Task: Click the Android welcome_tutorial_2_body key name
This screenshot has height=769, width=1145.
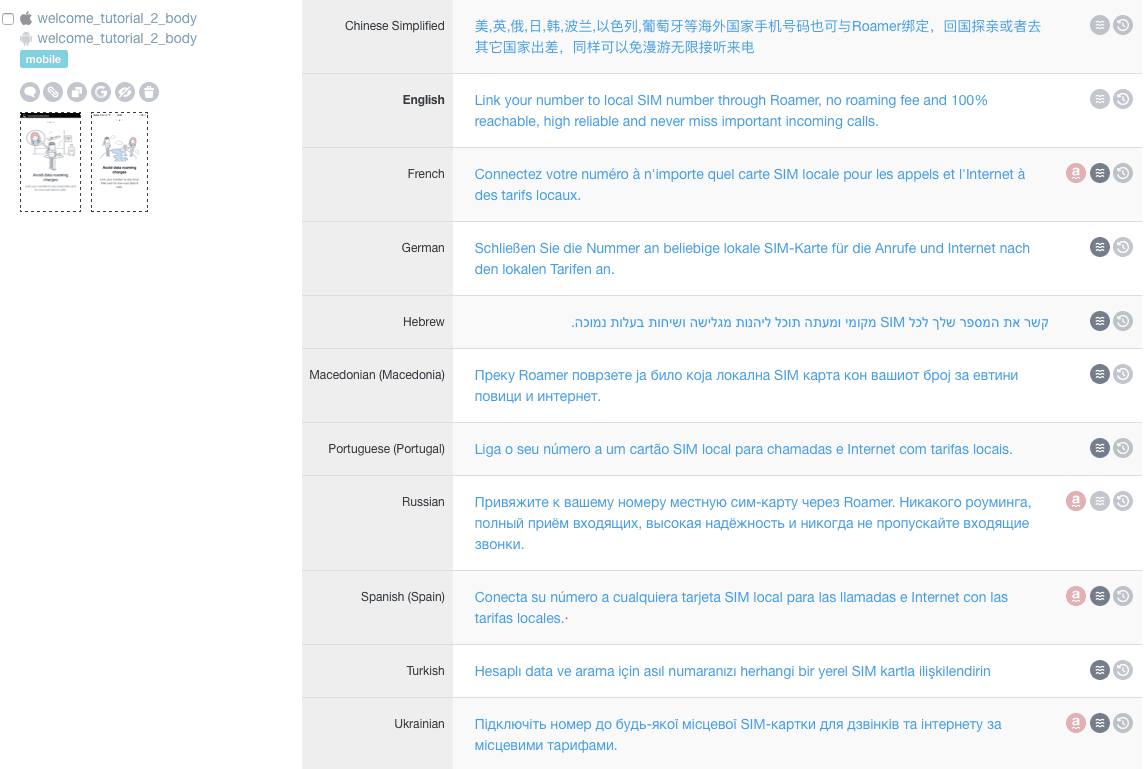Action: point(117,38)
